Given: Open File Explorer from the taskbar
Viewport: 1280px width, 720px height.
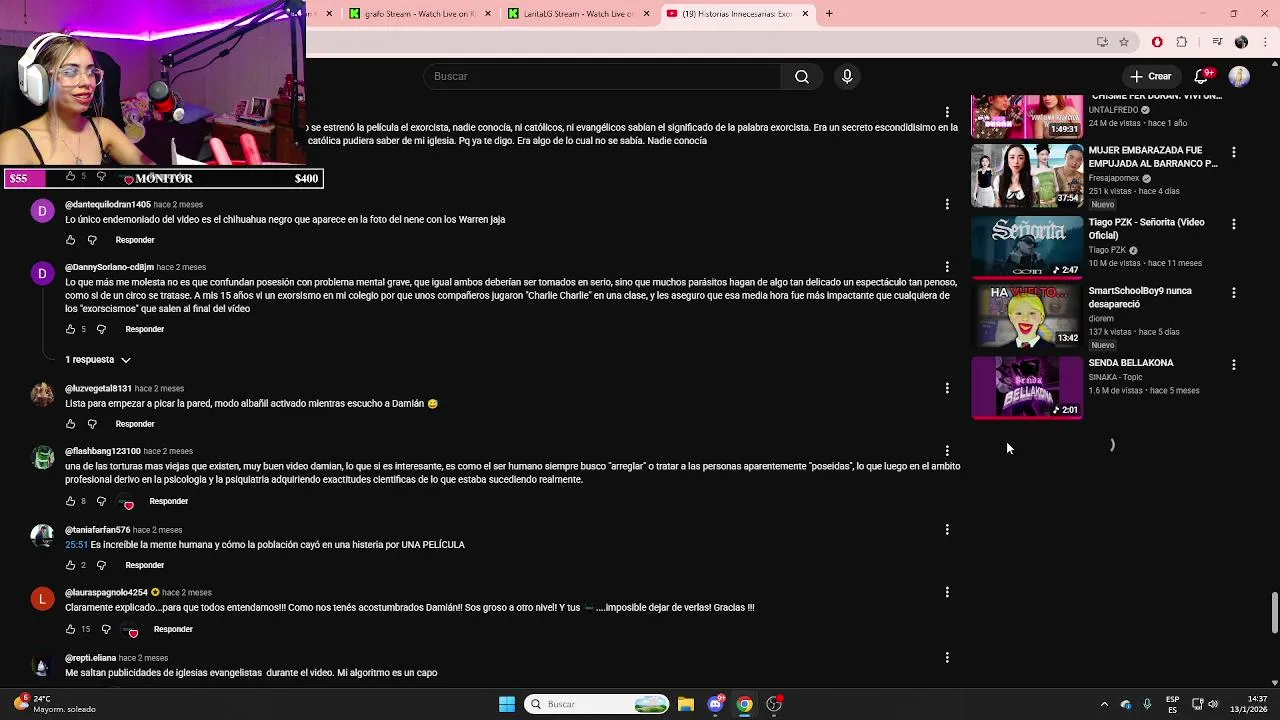Looking at the screenshot, I should coord(686,704).
